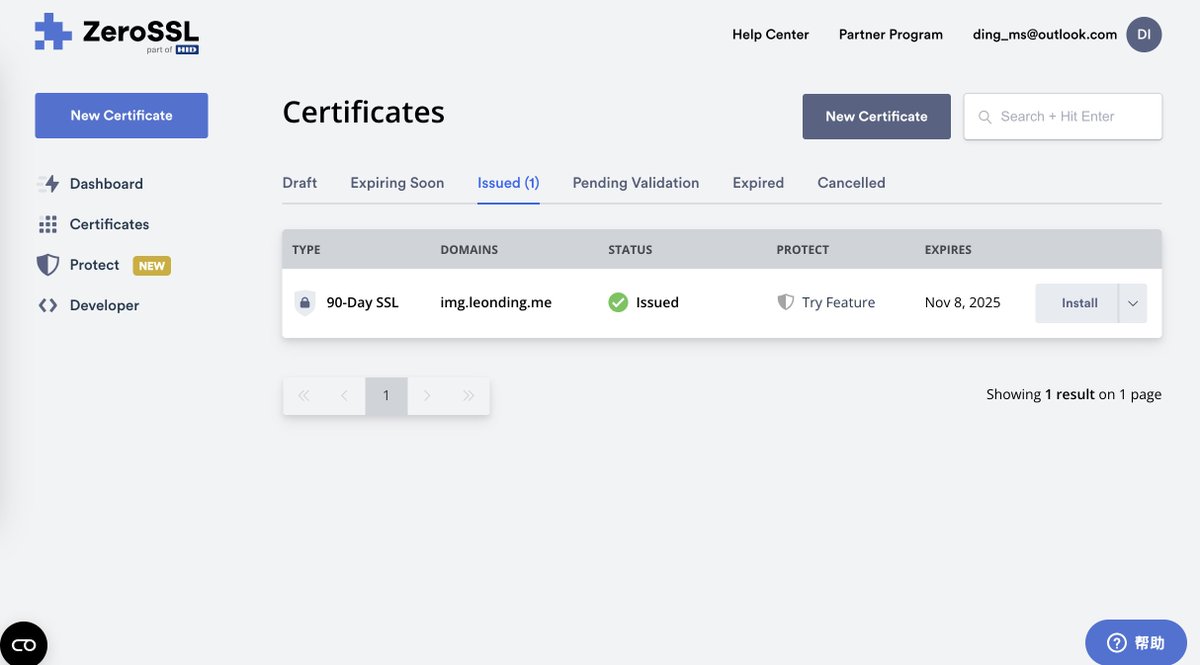Viewport: 1200px width, 665px height.
Task: Open Protect in the sidebar
Action: [94, 265]
